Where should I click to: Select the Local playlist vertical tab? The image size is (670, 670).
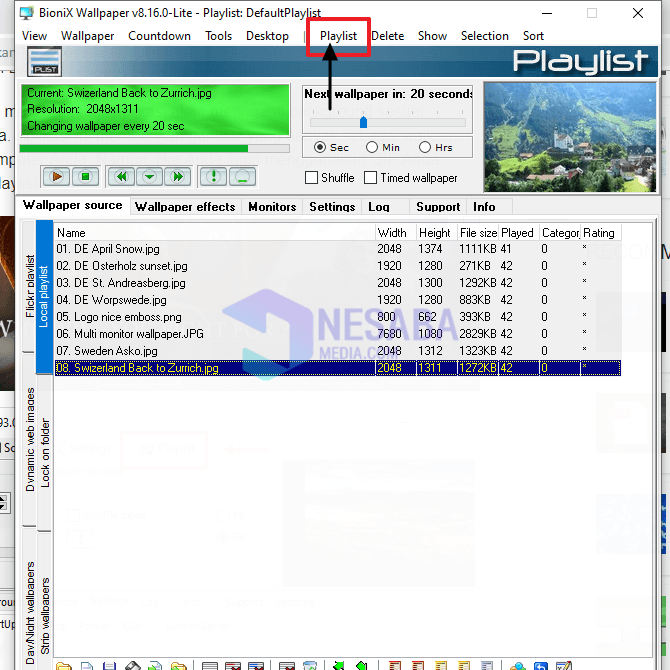click(44, 297)
